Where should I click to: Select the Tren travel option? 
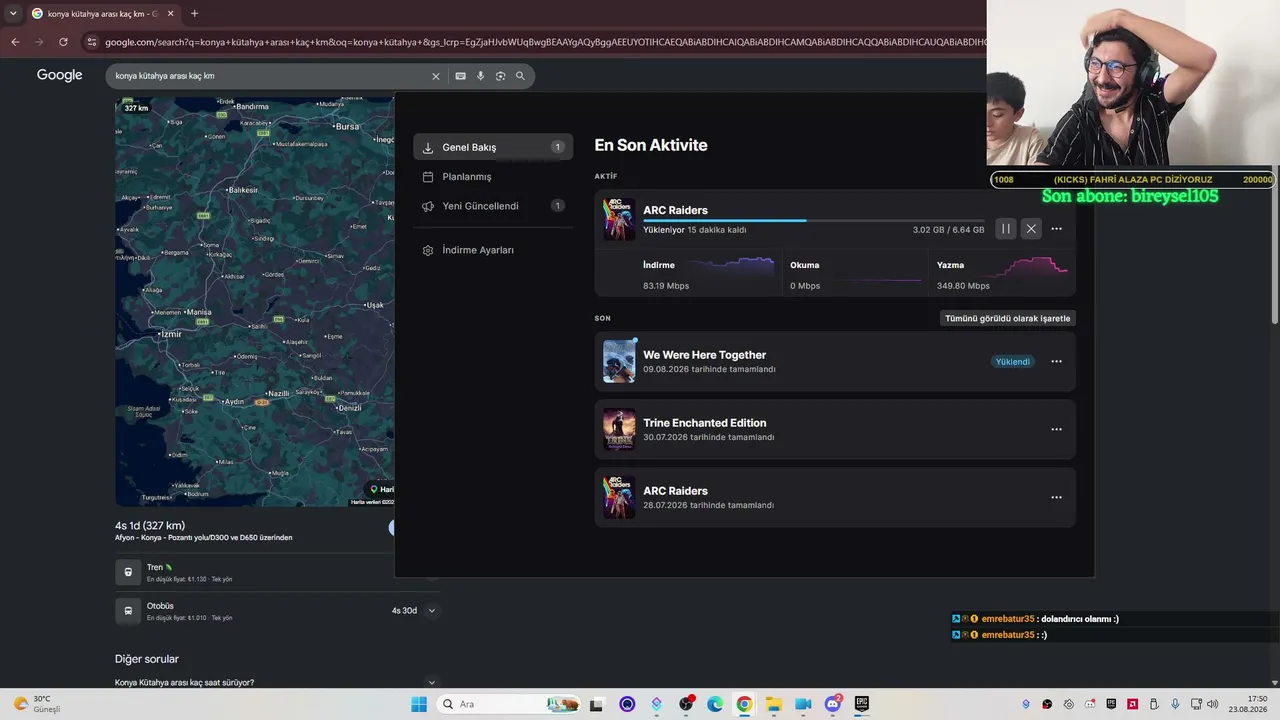[x=277, y=572]
